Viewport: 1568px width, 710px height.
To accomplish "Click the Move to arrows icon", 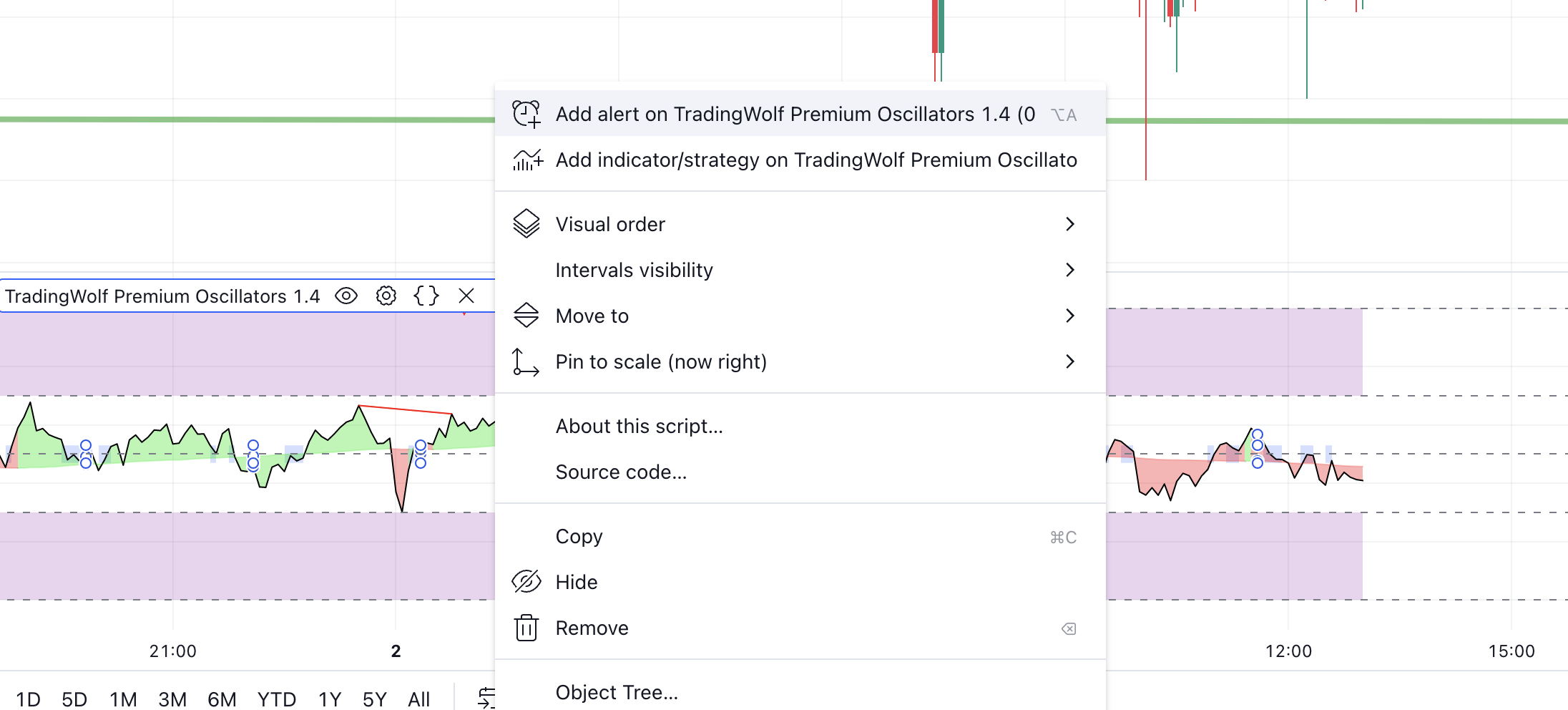I will pos(526,316).
